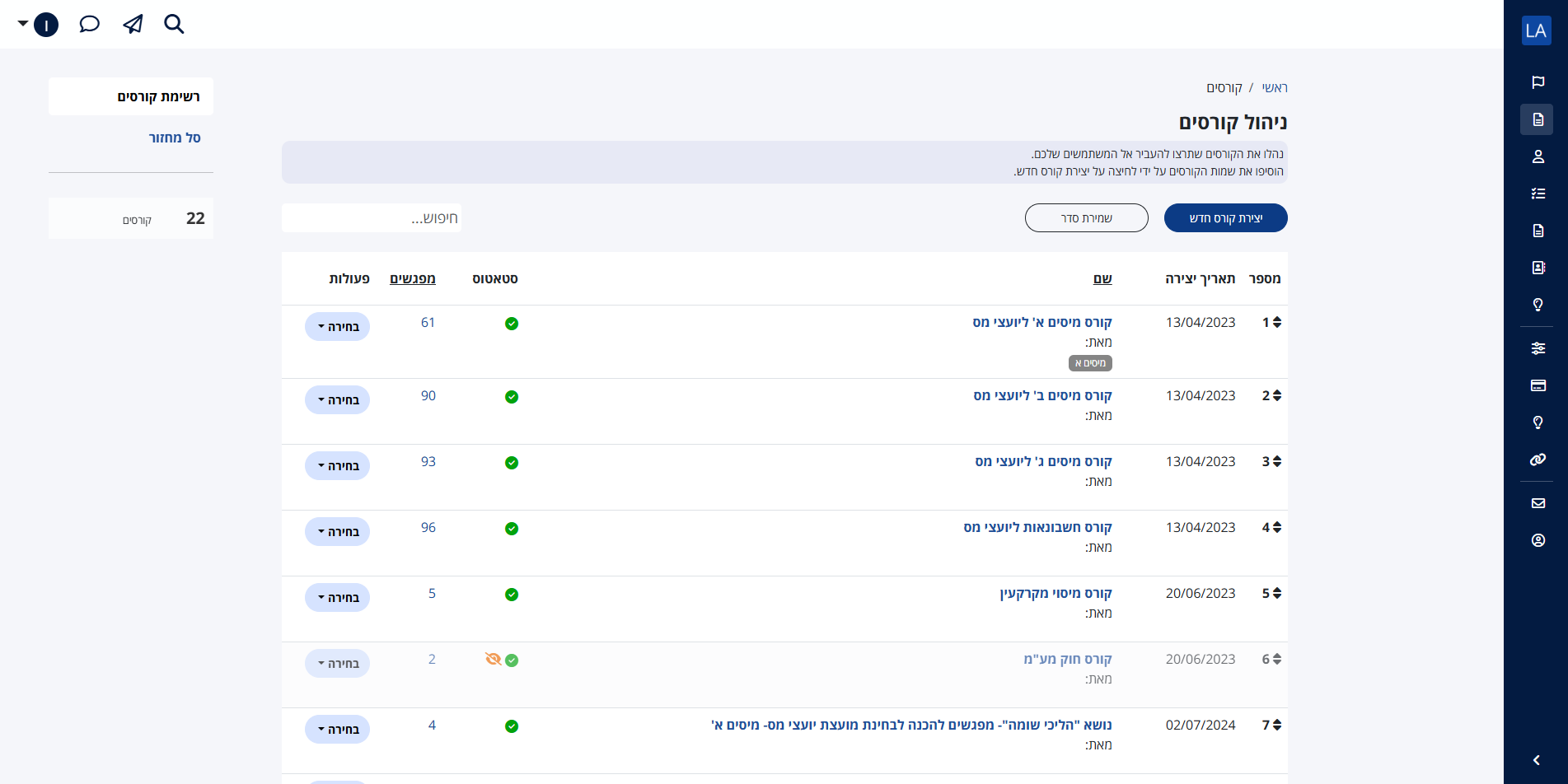Click the חיפוש search input field
Image resolution: width=1568 pixels, height=784 pixels.
pos(372,218)
